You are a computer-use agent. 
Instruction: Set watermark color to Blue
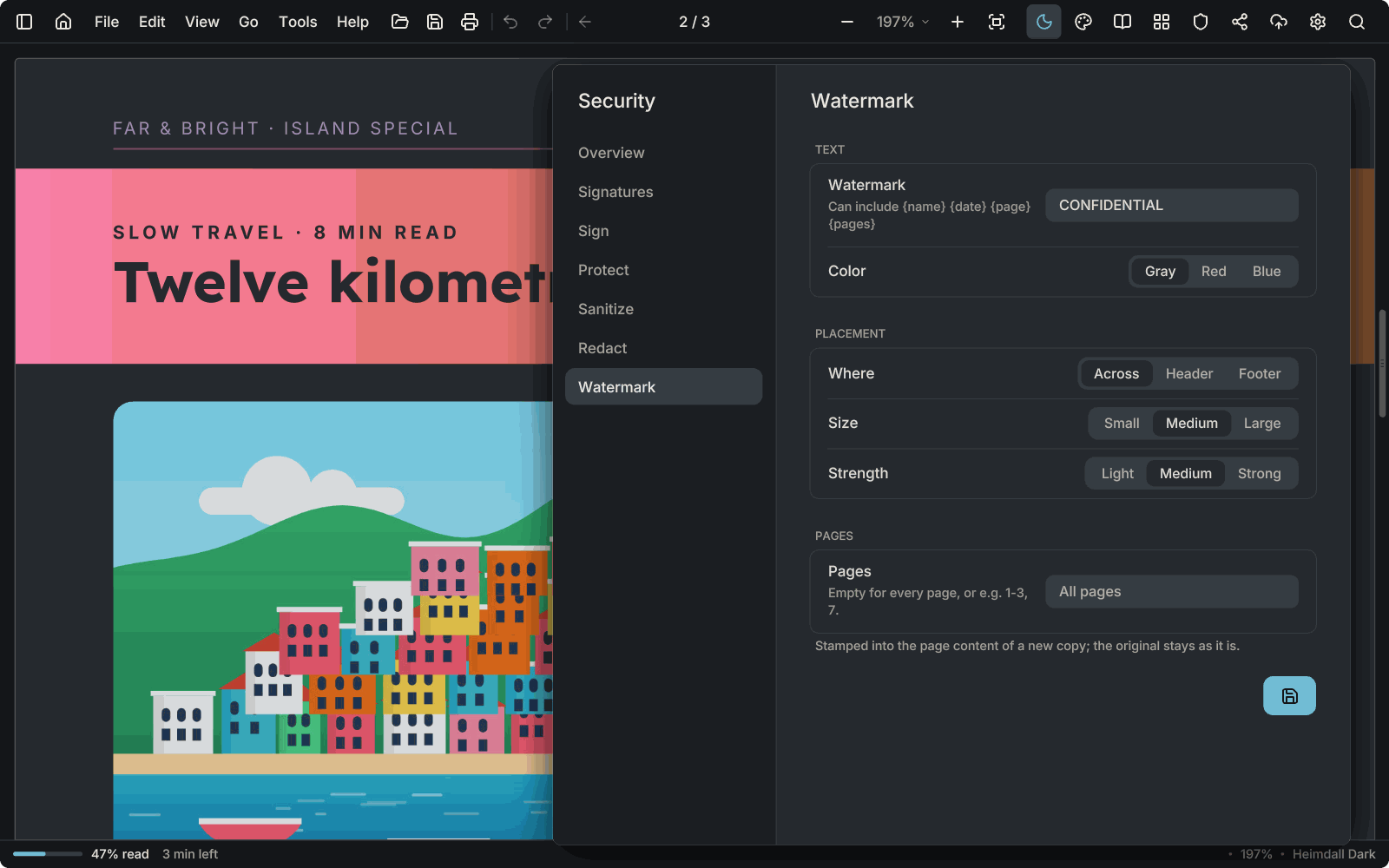click(x=1267, y=272)
